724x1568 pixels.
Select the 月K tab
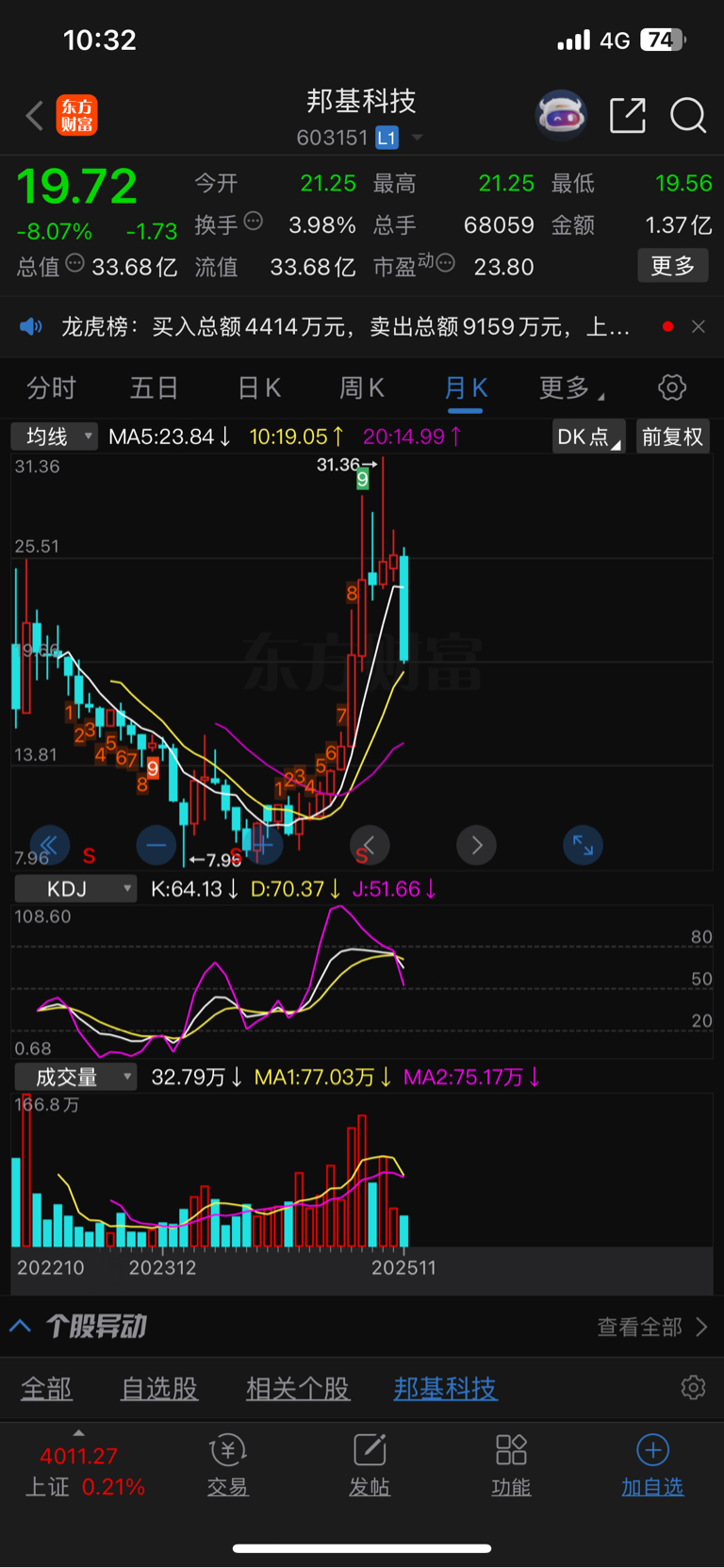pyautogui.click(x=466, y=388)
